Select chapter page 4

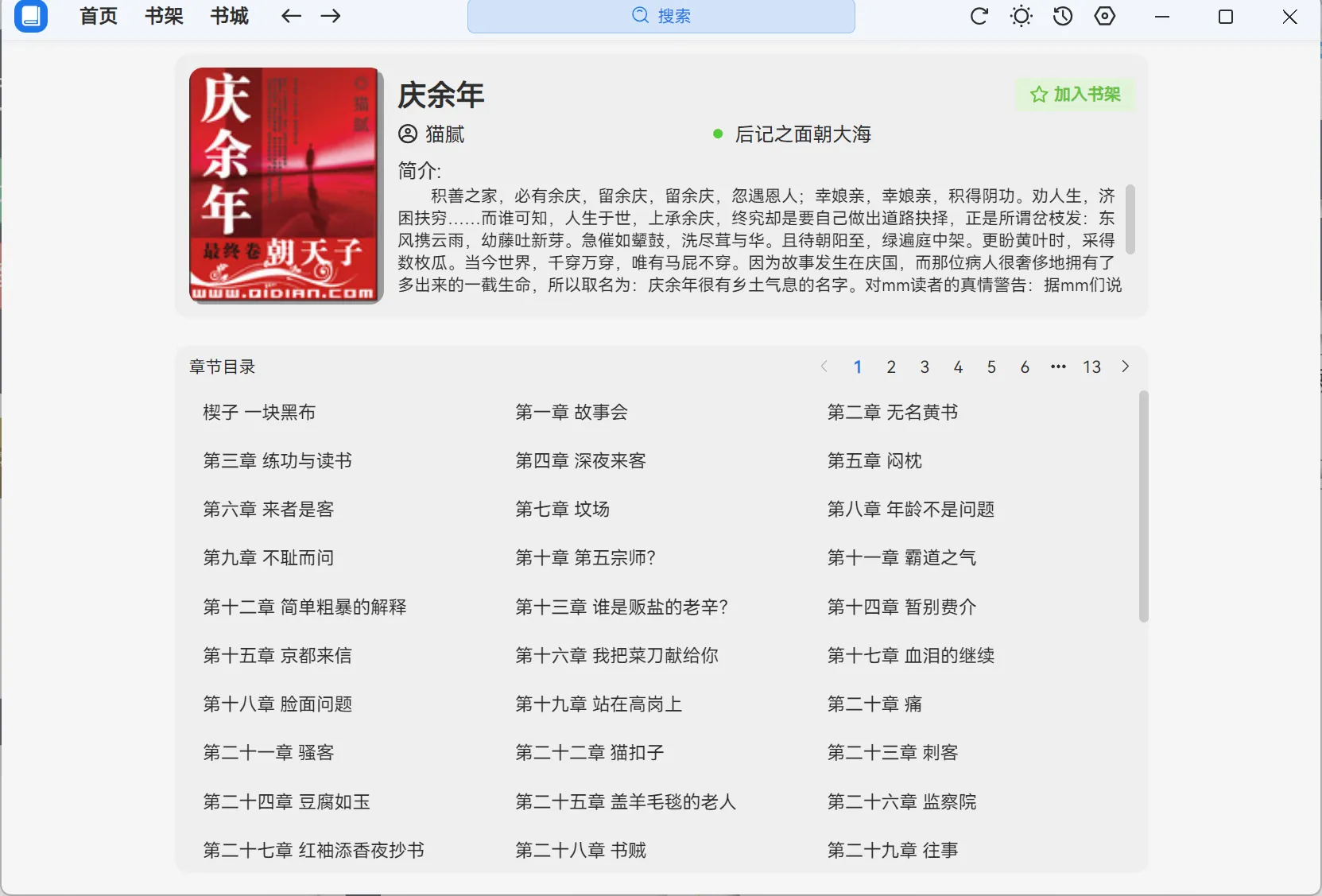(958, 367)
